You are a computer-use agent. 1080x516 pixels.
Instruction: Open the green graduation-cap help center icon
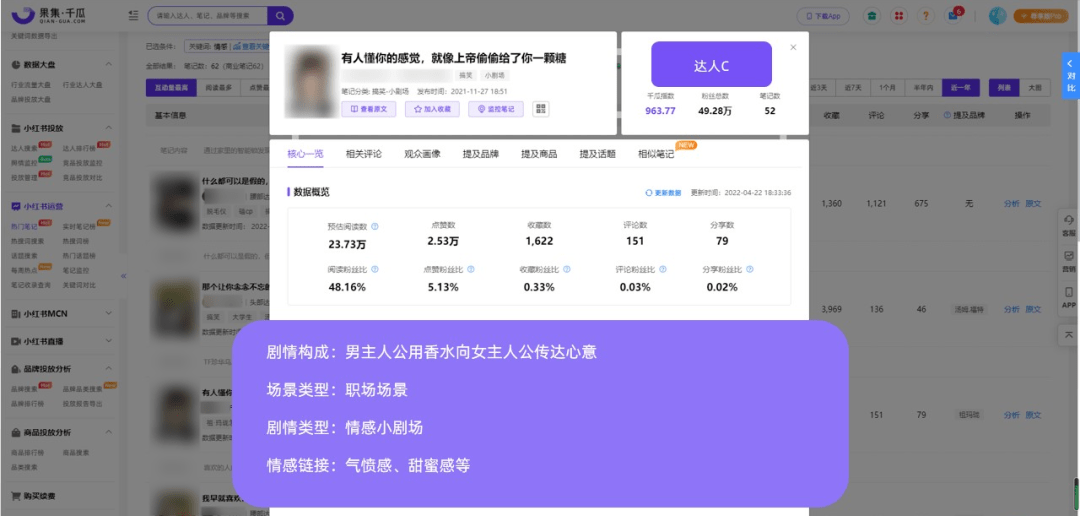click(x=872, y=16)
